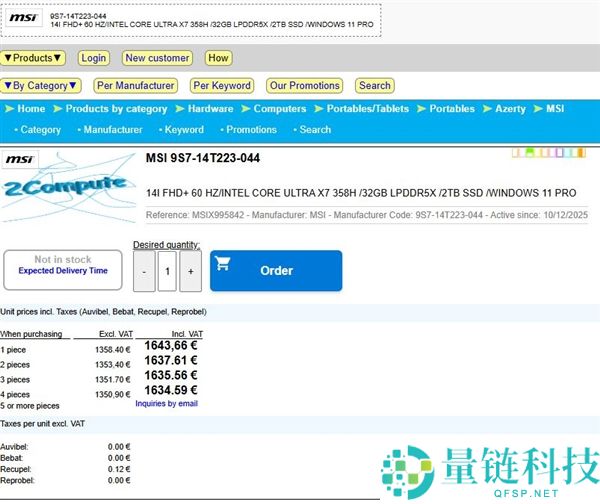Viewport: 600px width, 504px height.
Task: Click the How button
Action: (x=218, y=58)
